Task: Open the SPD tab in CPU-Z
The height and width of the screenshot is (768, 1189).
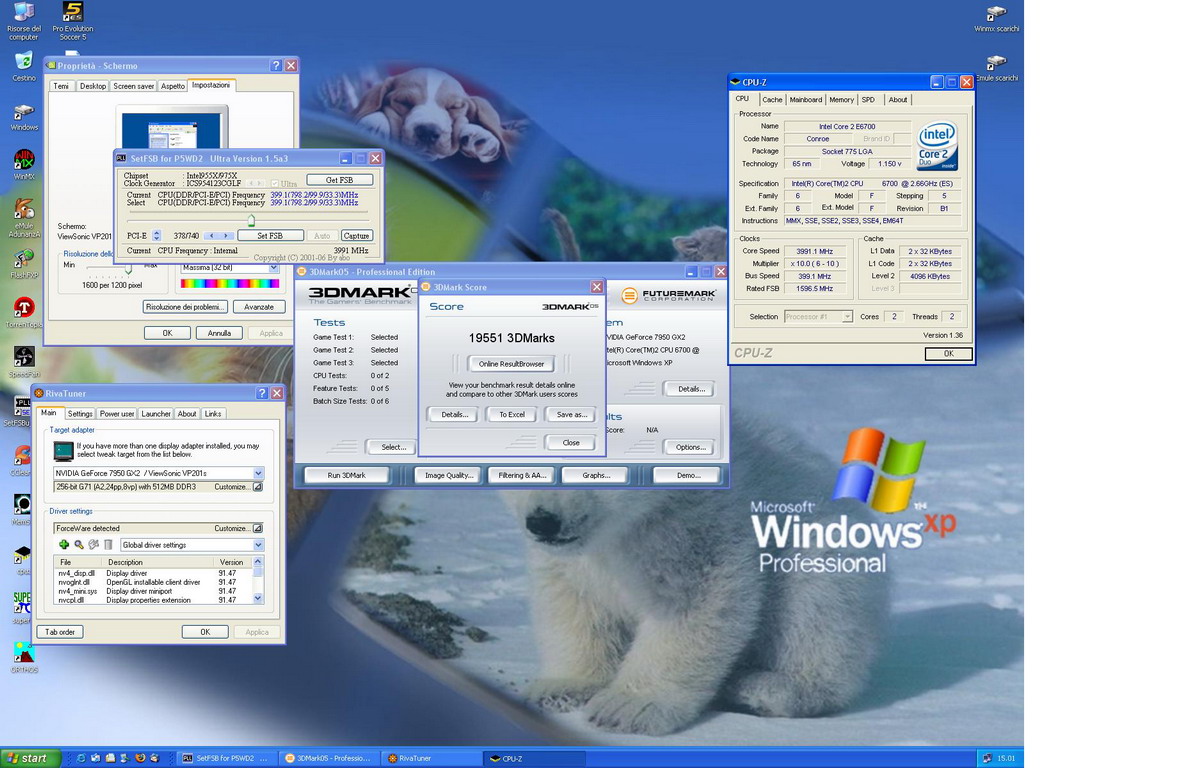Action: point(868,100)
